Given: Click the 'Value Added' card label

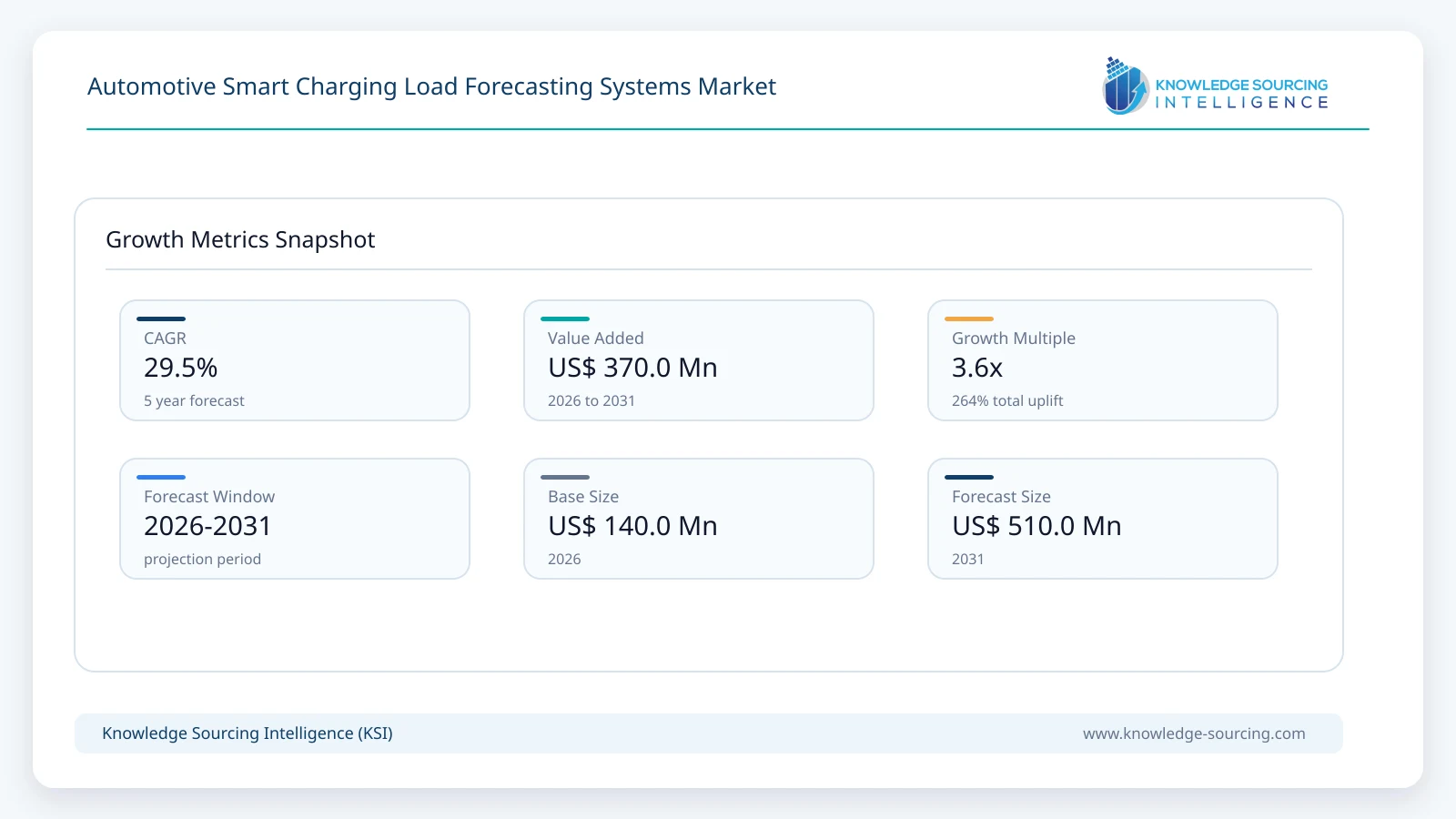Looking at the screenshot, I should click(595, 339).
